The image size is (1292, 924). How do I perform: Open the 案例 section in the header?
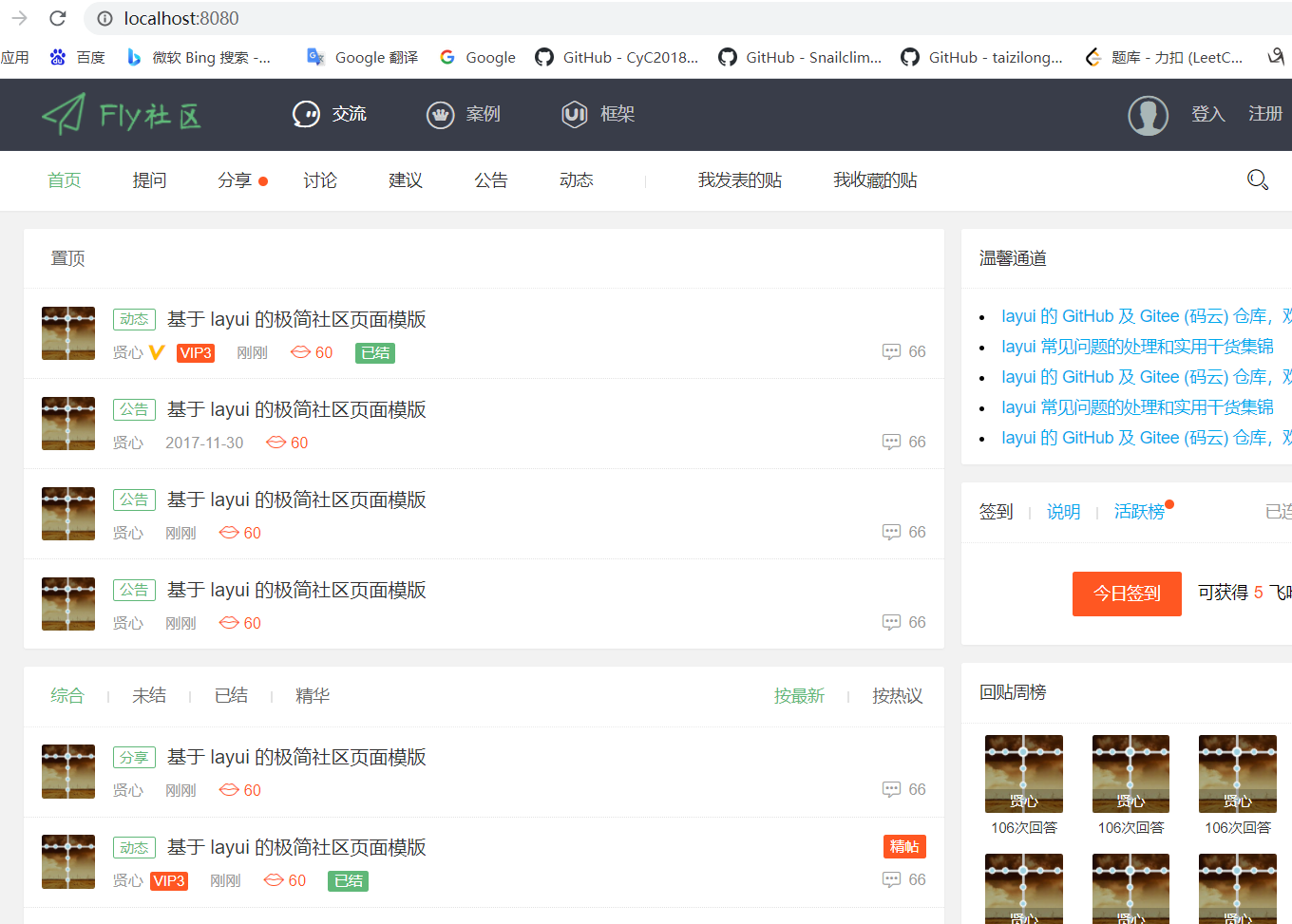463,114
